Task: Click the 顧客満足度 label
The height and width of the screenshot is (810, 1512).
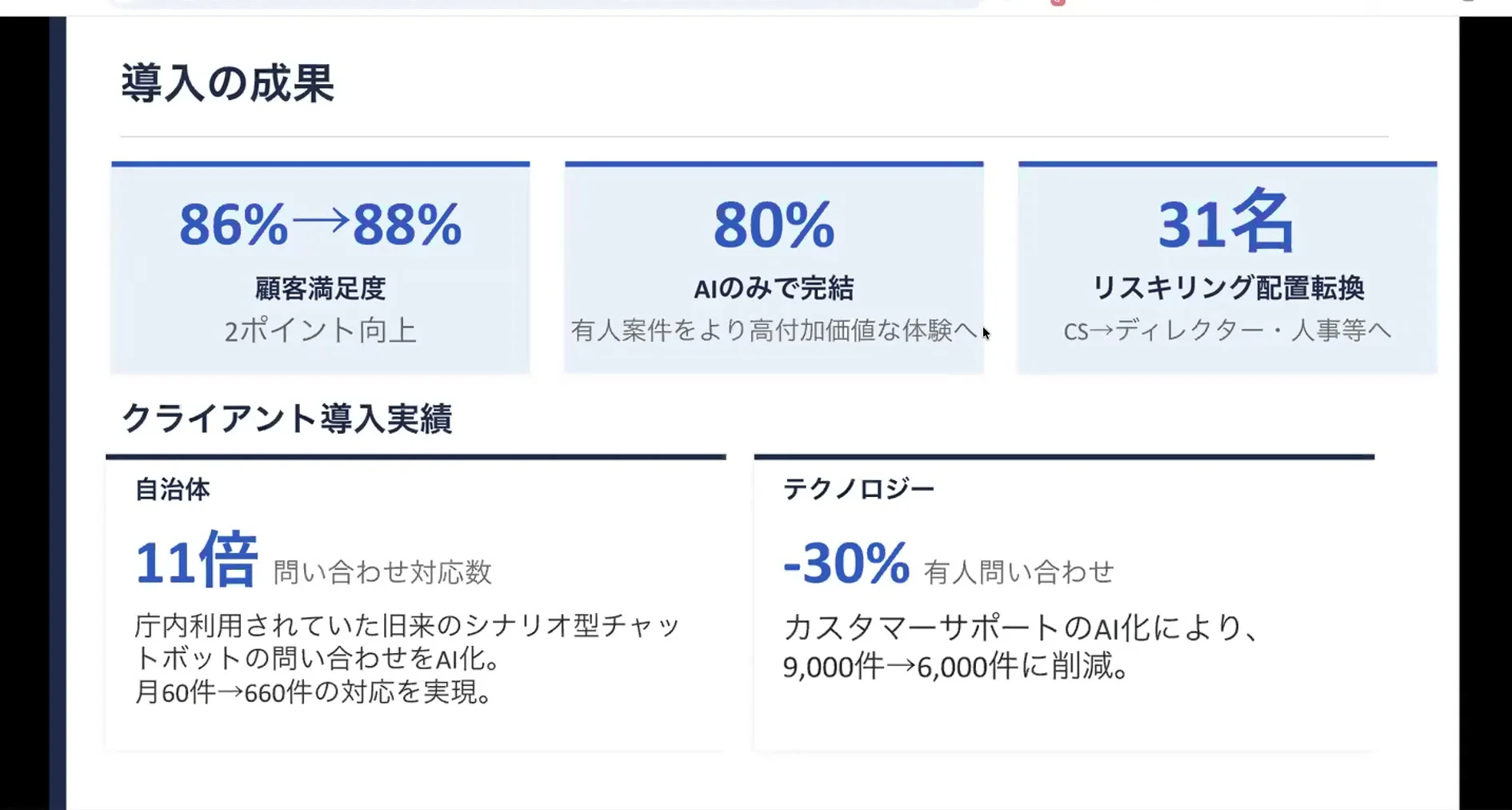Action: (x=320, y=288)
